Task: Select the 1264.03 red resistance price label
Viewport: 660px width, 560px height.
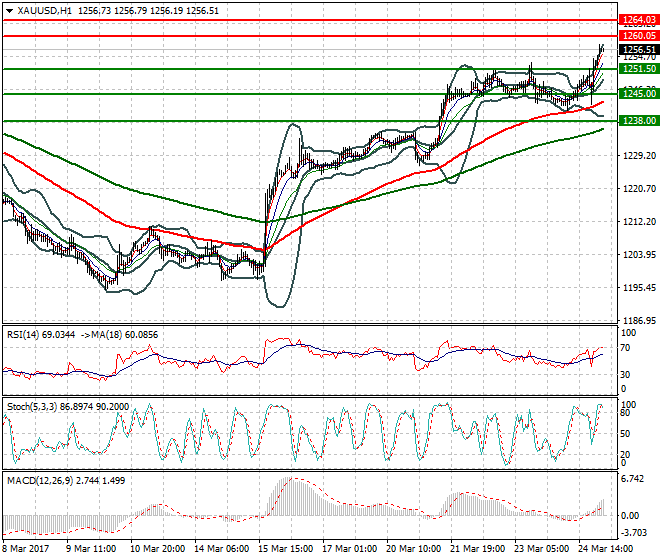Action: point(639,20)
